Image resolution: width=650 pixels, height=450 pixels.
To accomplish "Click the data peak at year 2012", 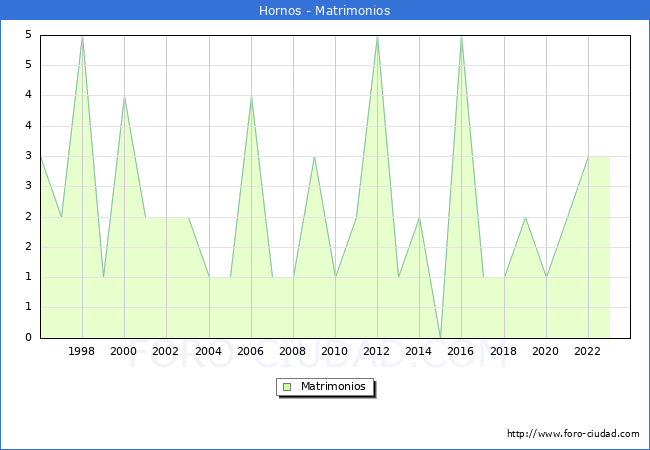I will point(377,36).
